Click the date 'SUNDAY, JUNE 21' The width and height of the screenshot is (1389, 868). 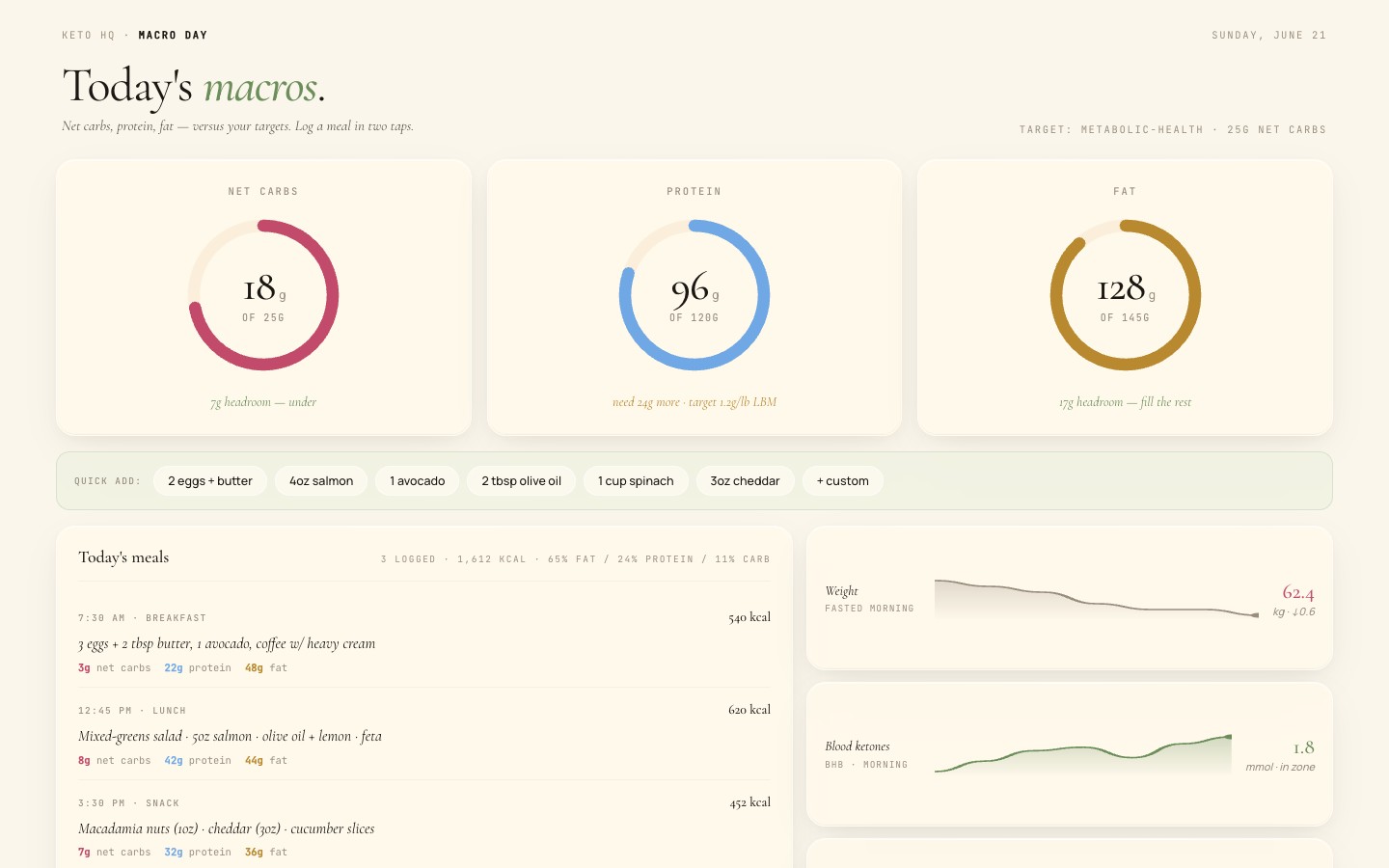click(1269, 36)
